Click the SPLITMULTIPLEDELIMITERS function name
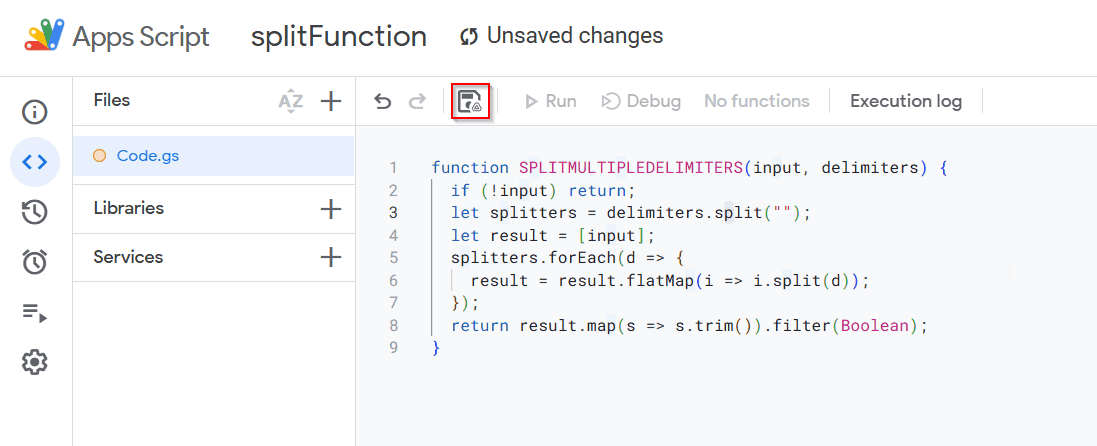The width and height of the screenshot is (1097, 446). pos(631,168)
